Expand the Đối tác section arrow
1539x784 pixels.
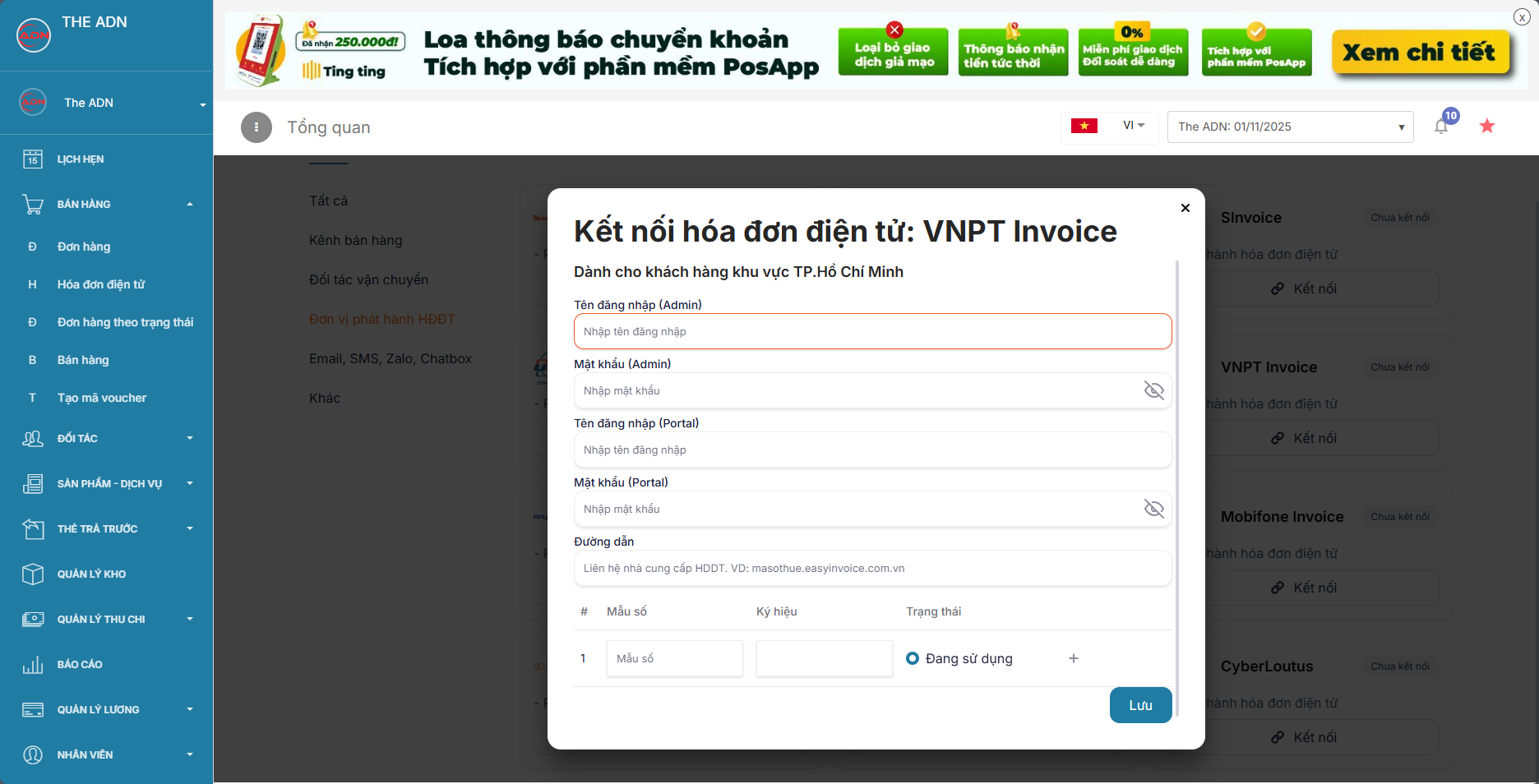pos(190,438)
